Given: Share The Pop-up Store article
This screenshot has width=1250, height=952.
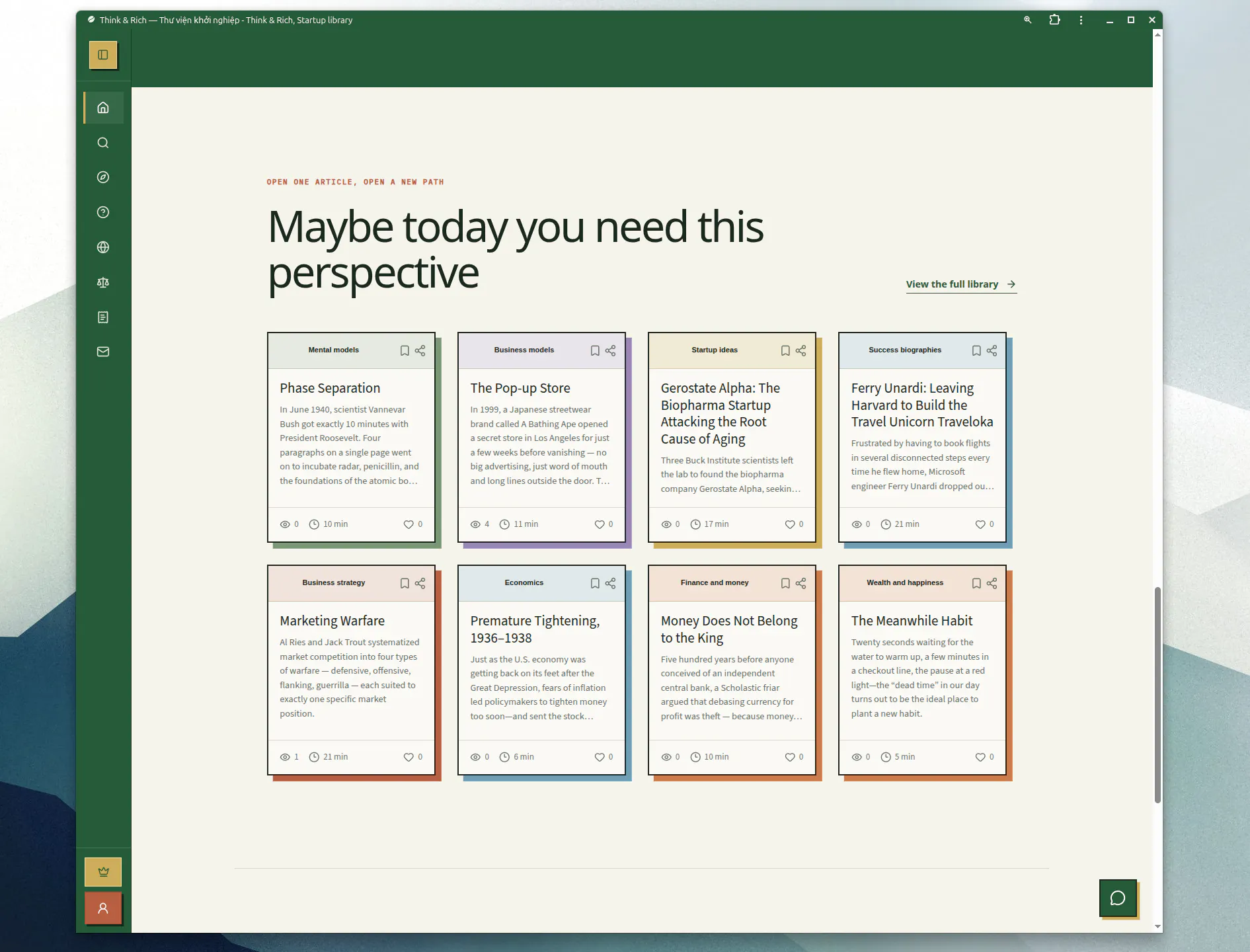Looking at the screenshot, I should click(610, 350).
